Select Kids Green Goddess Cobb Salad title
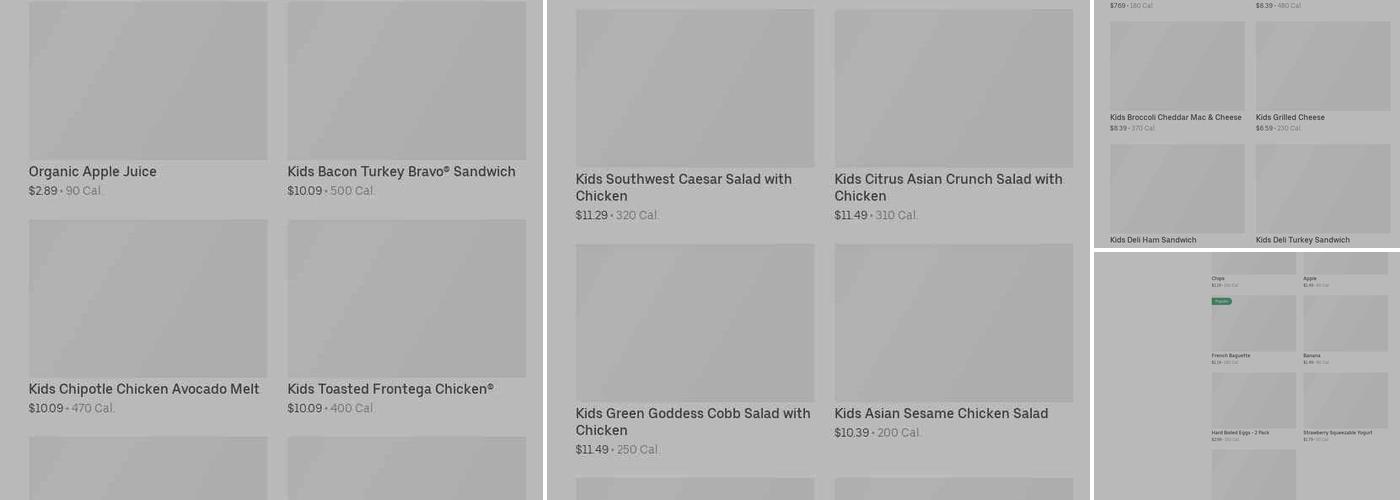 point(692,421)
